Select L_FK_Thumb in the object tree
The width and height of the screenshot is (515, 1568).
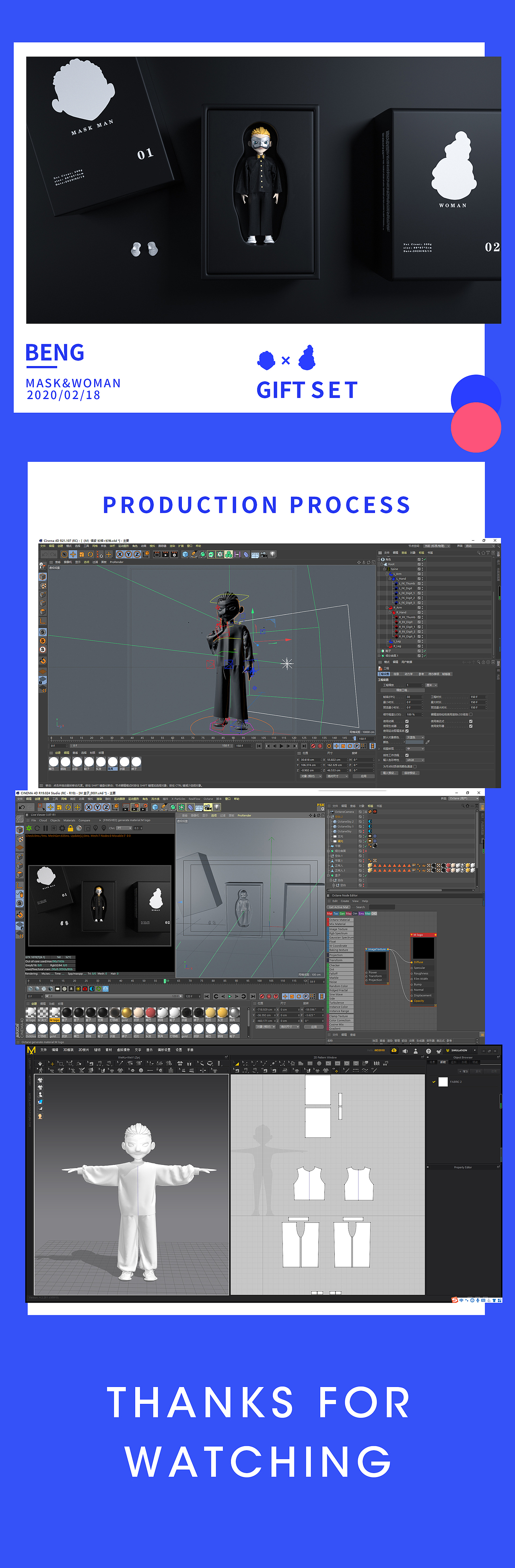pos(407,584)
